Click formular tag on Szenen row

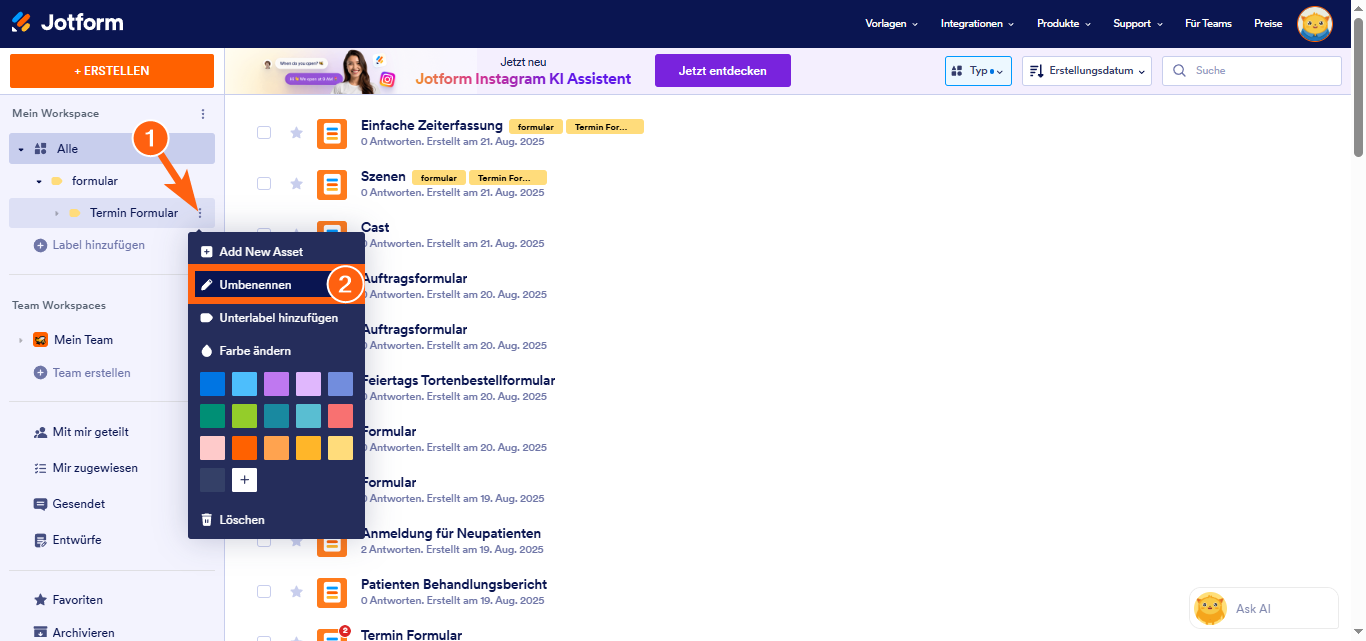click(439, 178)
